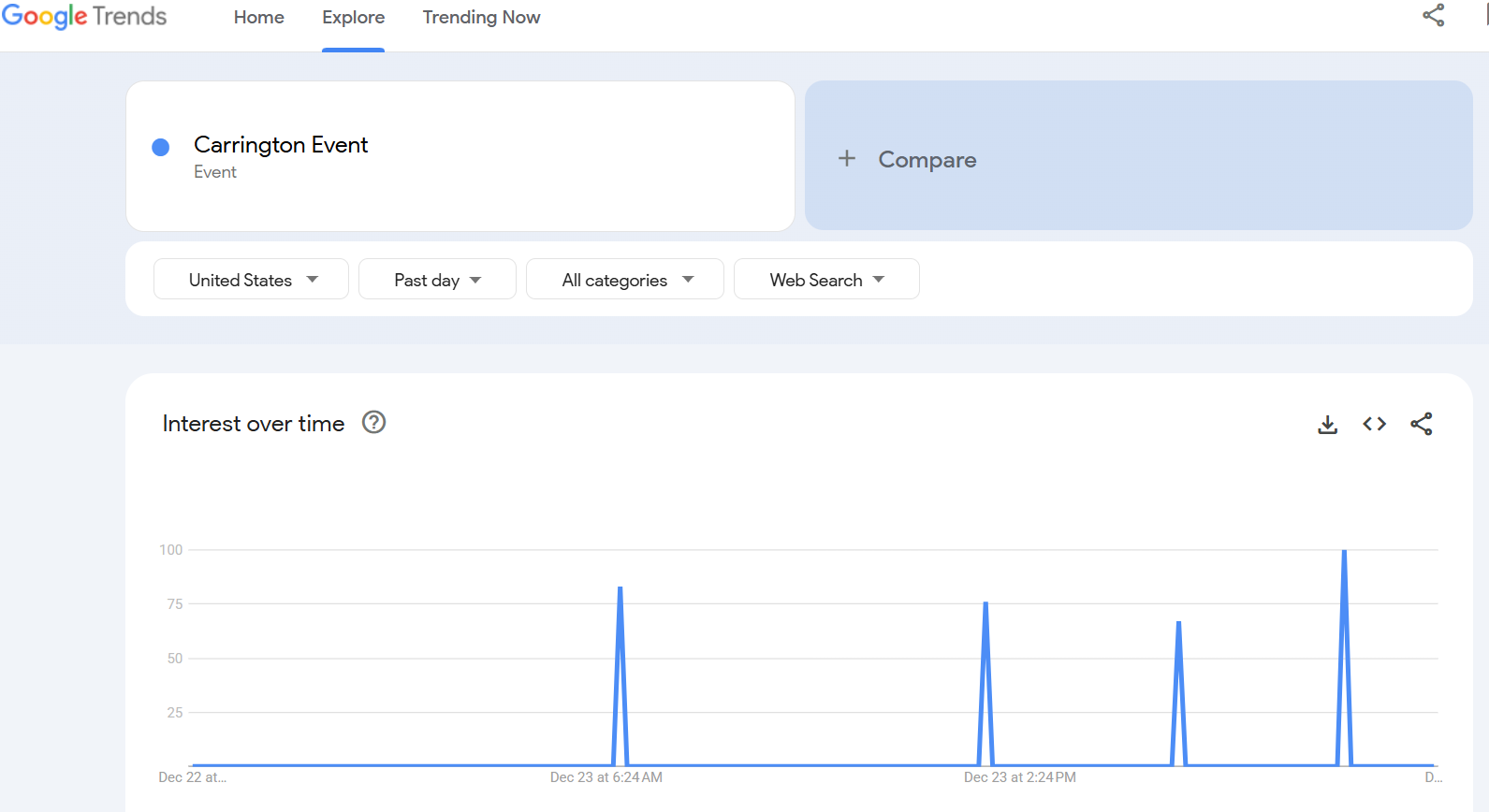Viewport: 1489px width, 812px height.
Task: Select the Explore tab
Action: click(354, 18)
